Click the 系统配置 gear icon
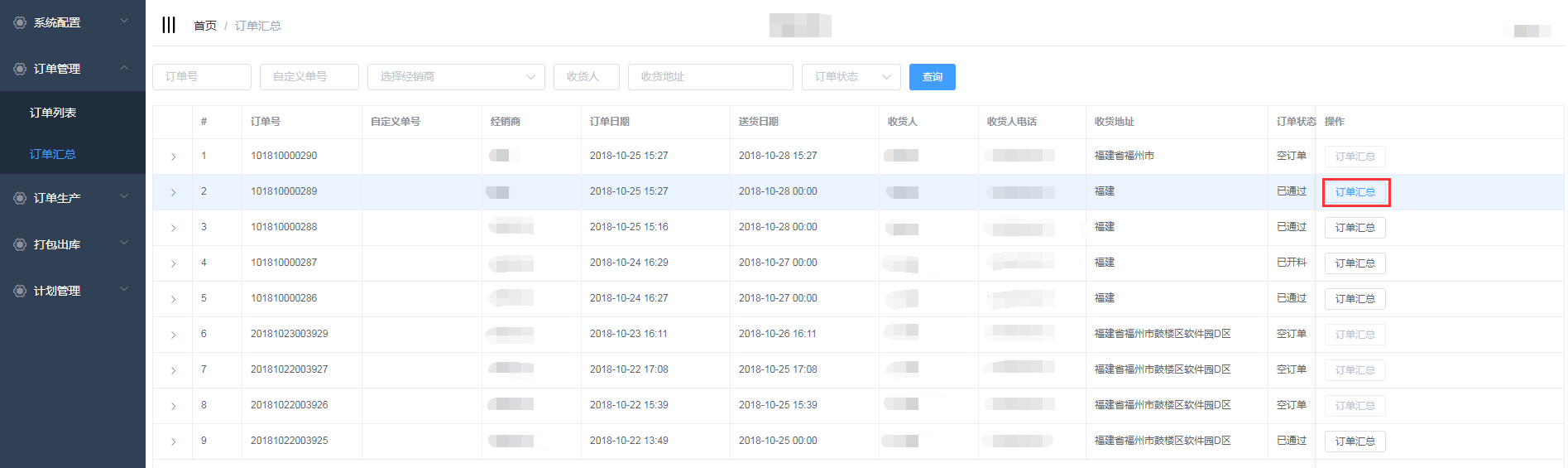 (20, 22)
